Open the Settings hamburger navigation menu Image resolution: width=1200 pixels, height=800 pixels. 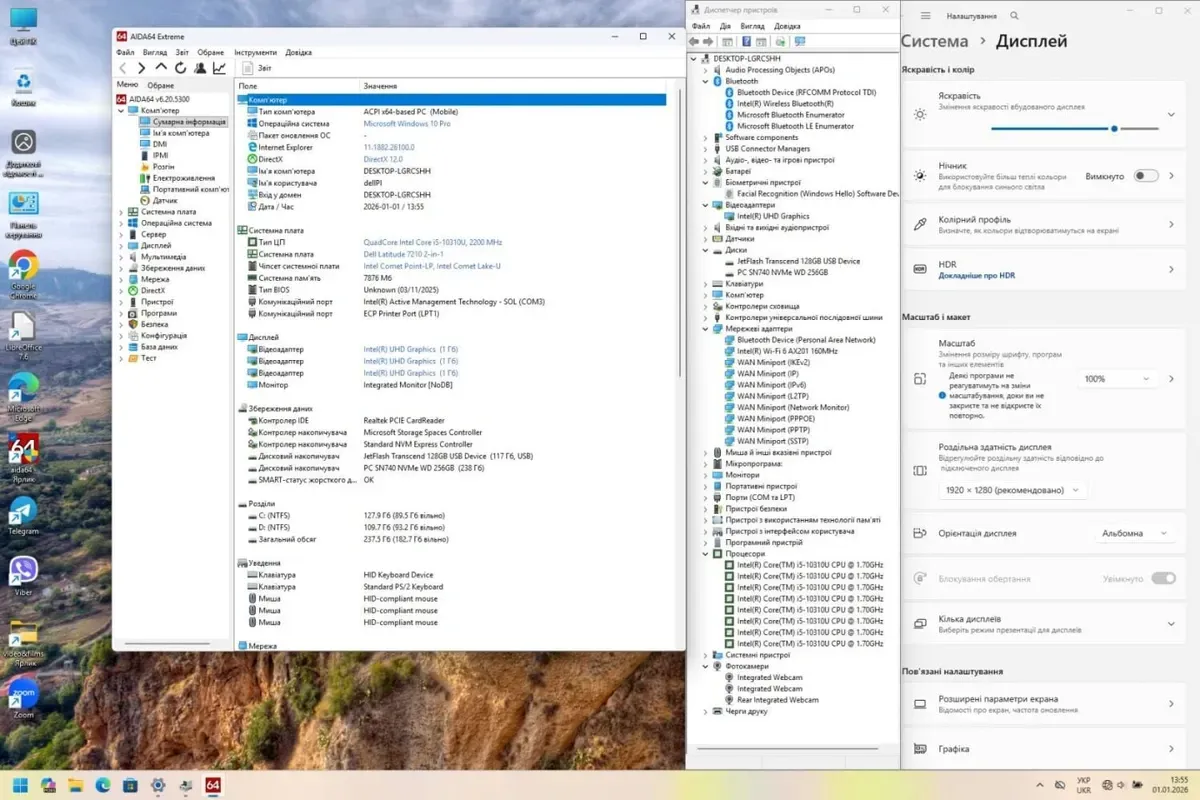(x=925, y=16)
